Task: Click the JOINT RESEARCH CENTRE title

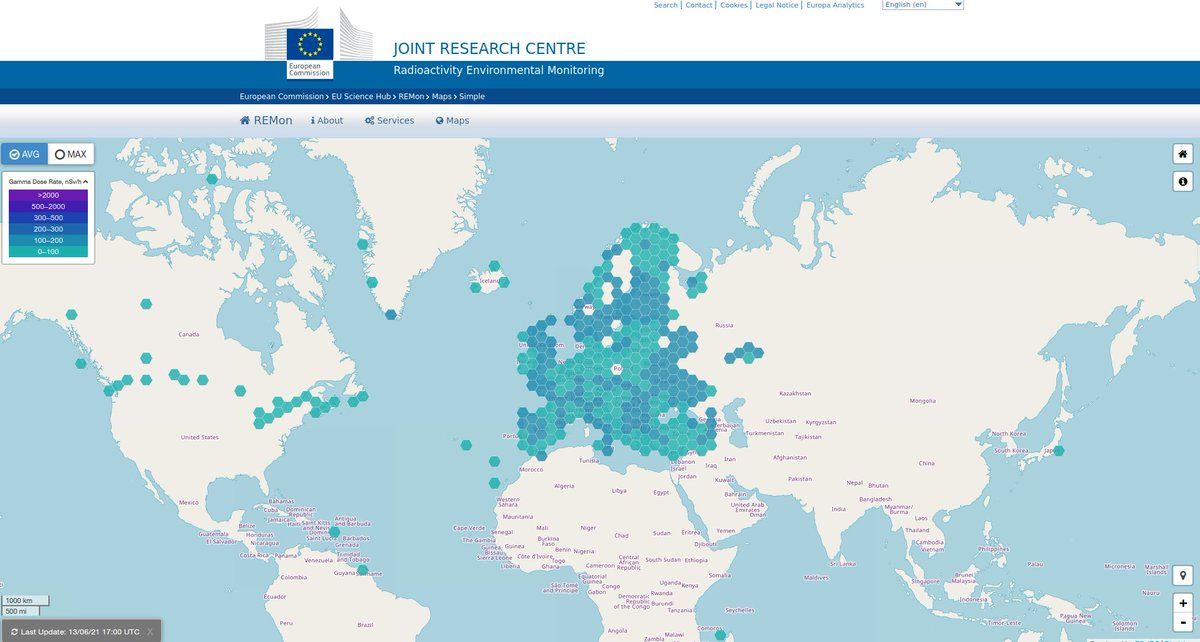Action: (x=489, y=49)
